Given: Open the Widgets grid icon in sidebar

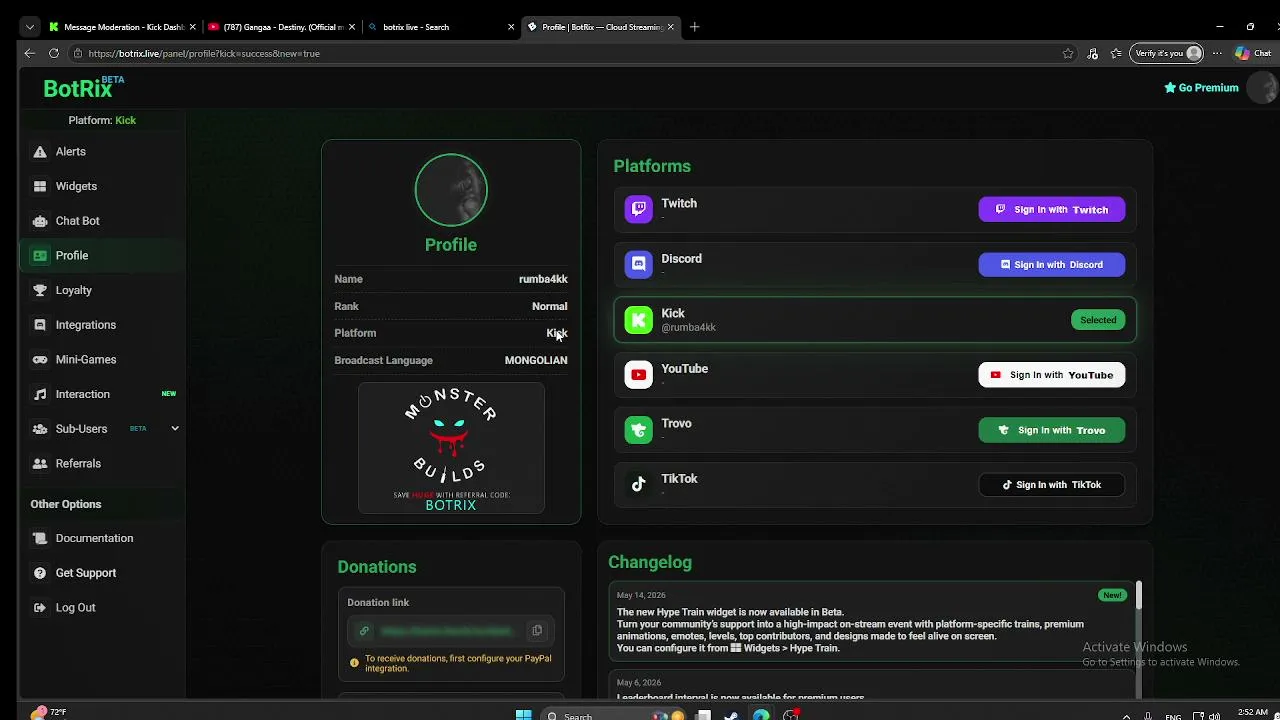Looking at the screenshot, I should point(40,186).
